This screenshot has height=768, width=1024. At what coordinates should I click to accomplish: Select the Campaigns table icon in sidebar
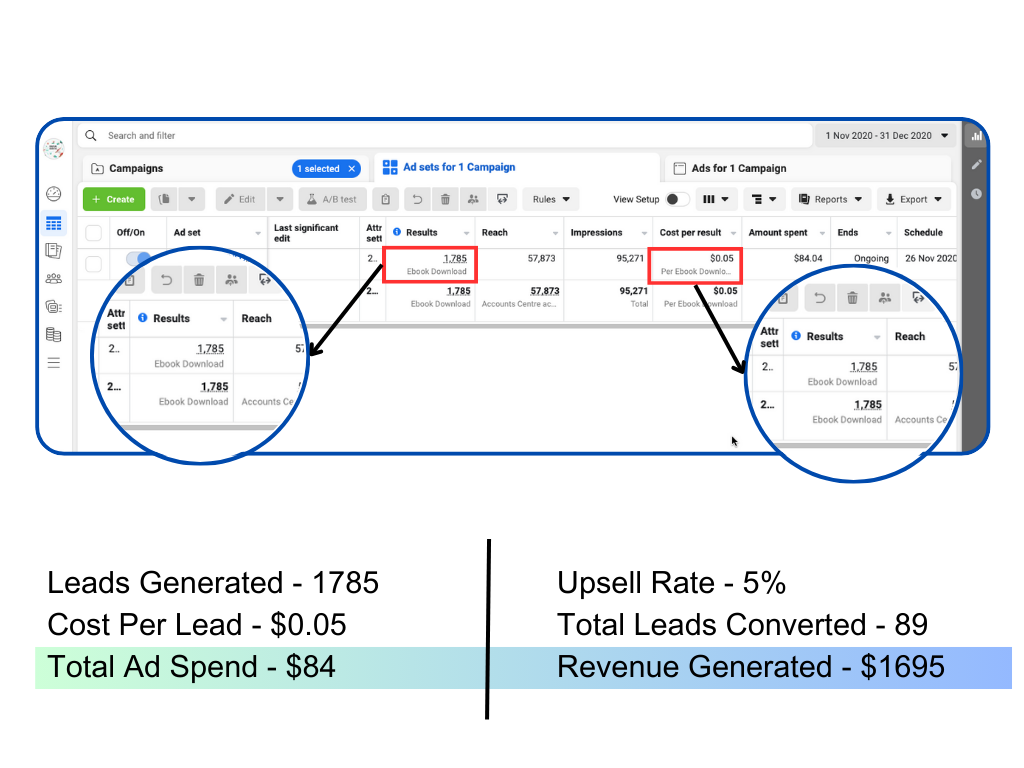tap(54, 223)
